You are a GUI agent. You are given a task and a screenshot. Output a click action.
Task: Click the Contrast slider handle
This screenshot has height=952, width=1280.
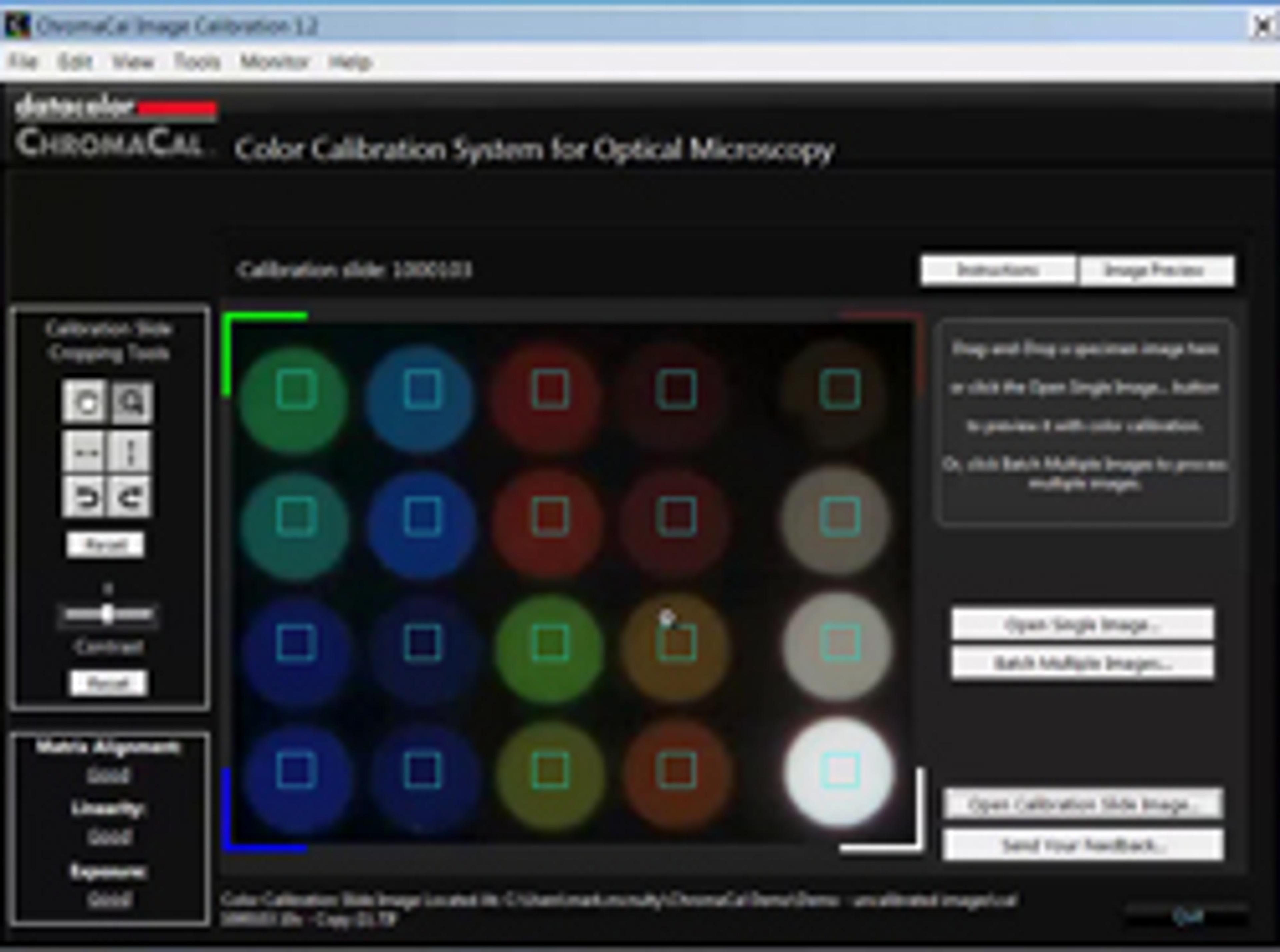pyautogui.click(x=107, y=615)
